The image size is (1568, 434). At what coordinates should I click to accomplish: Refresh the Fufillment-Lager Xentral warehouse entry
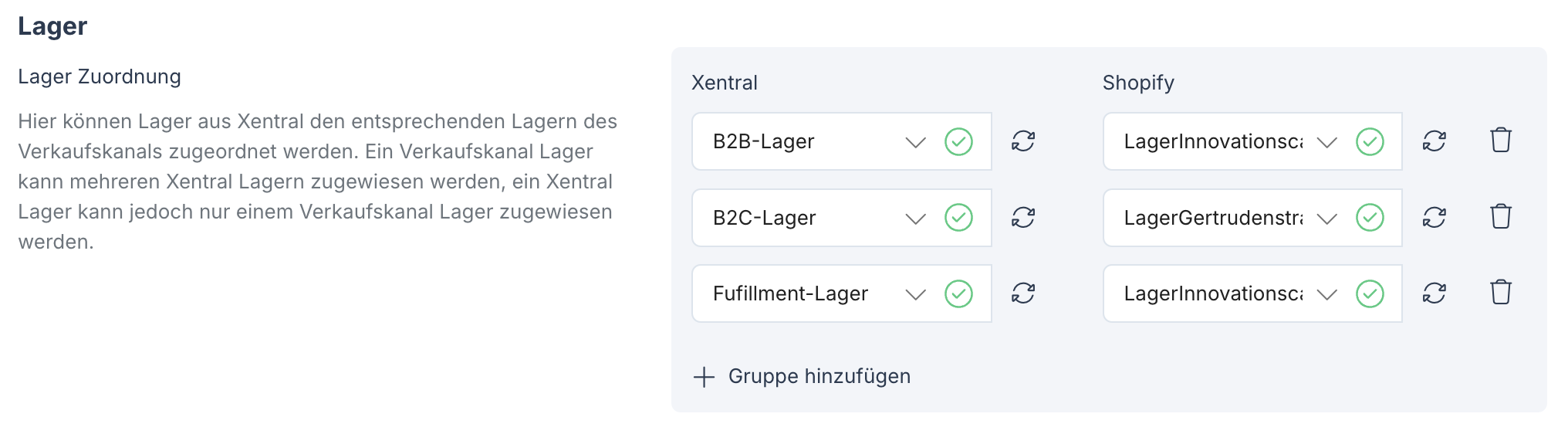pos(1023,293)
